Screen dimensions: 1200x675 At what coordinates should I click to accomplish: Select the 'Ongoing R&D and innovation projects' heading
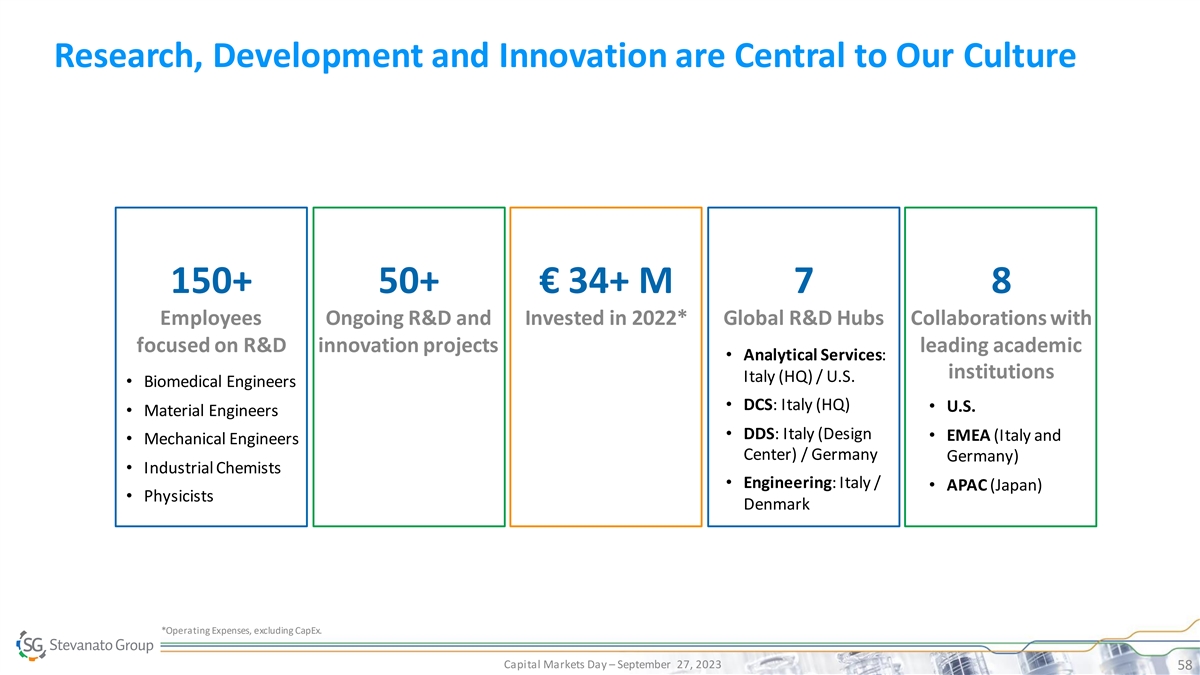point(408,332)
